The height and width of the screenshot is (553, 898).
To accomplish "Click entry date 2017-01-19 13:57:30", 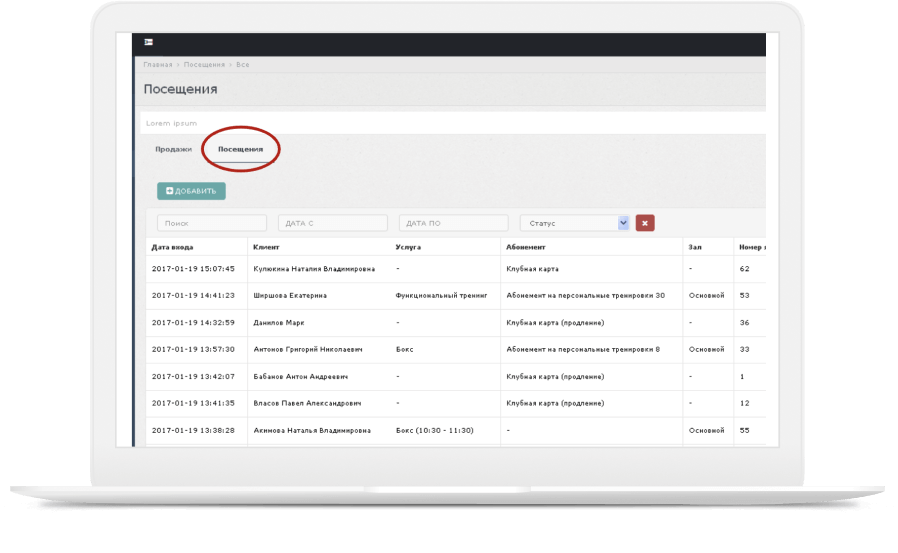I will click(x=193, y=349).
